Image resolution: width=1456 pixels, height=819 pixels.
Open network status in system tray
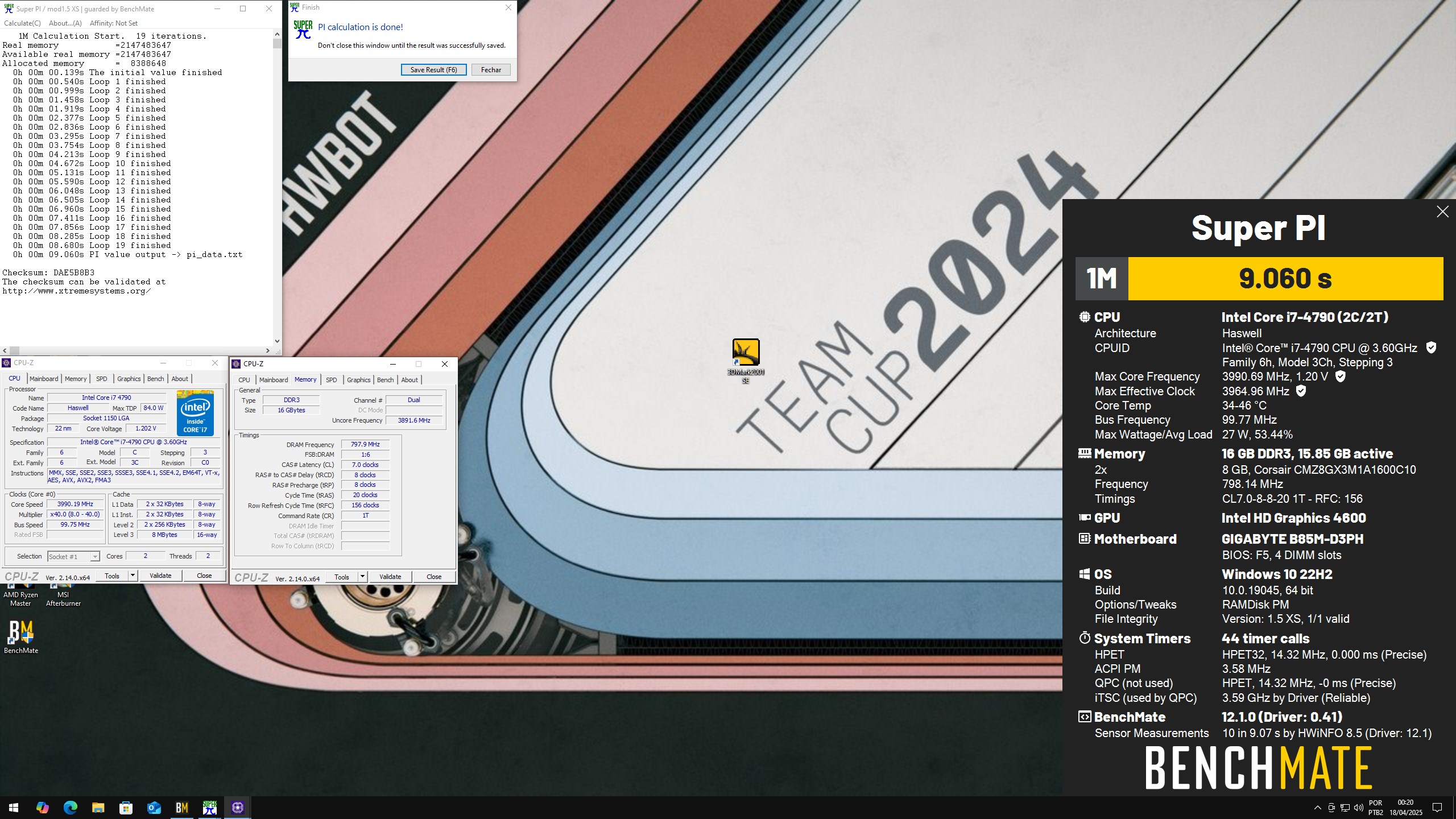[1345, 808]
